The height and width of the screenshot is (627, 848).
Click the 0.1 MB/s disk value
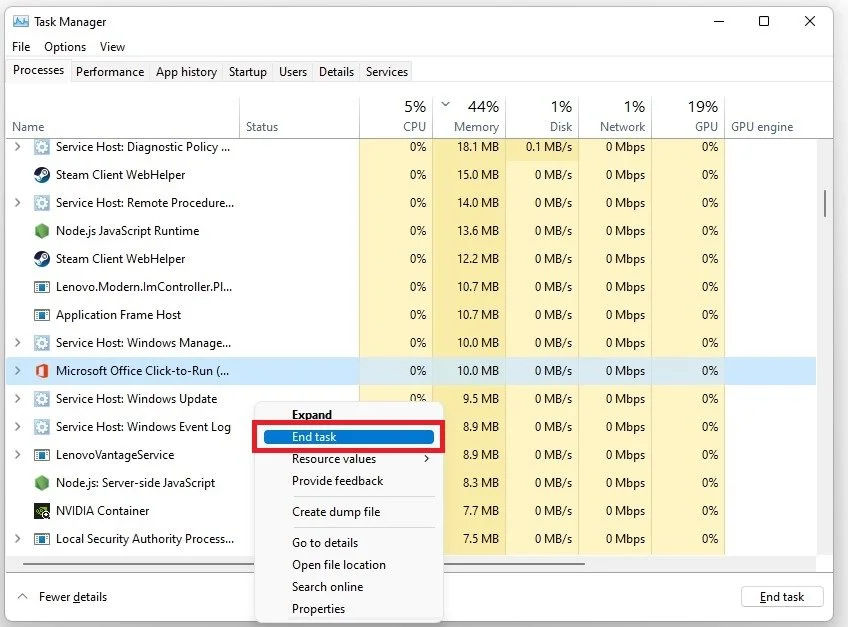(548, 147)
